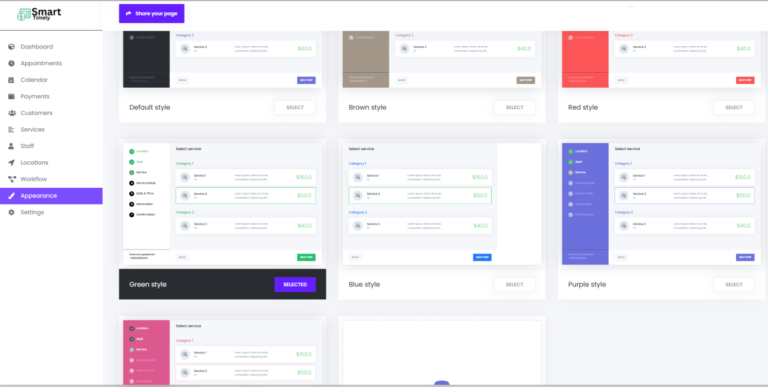Open the Appearance menu item
This screenshot has width=768, height=387.
pyautogui.click(x=51, y=196)
